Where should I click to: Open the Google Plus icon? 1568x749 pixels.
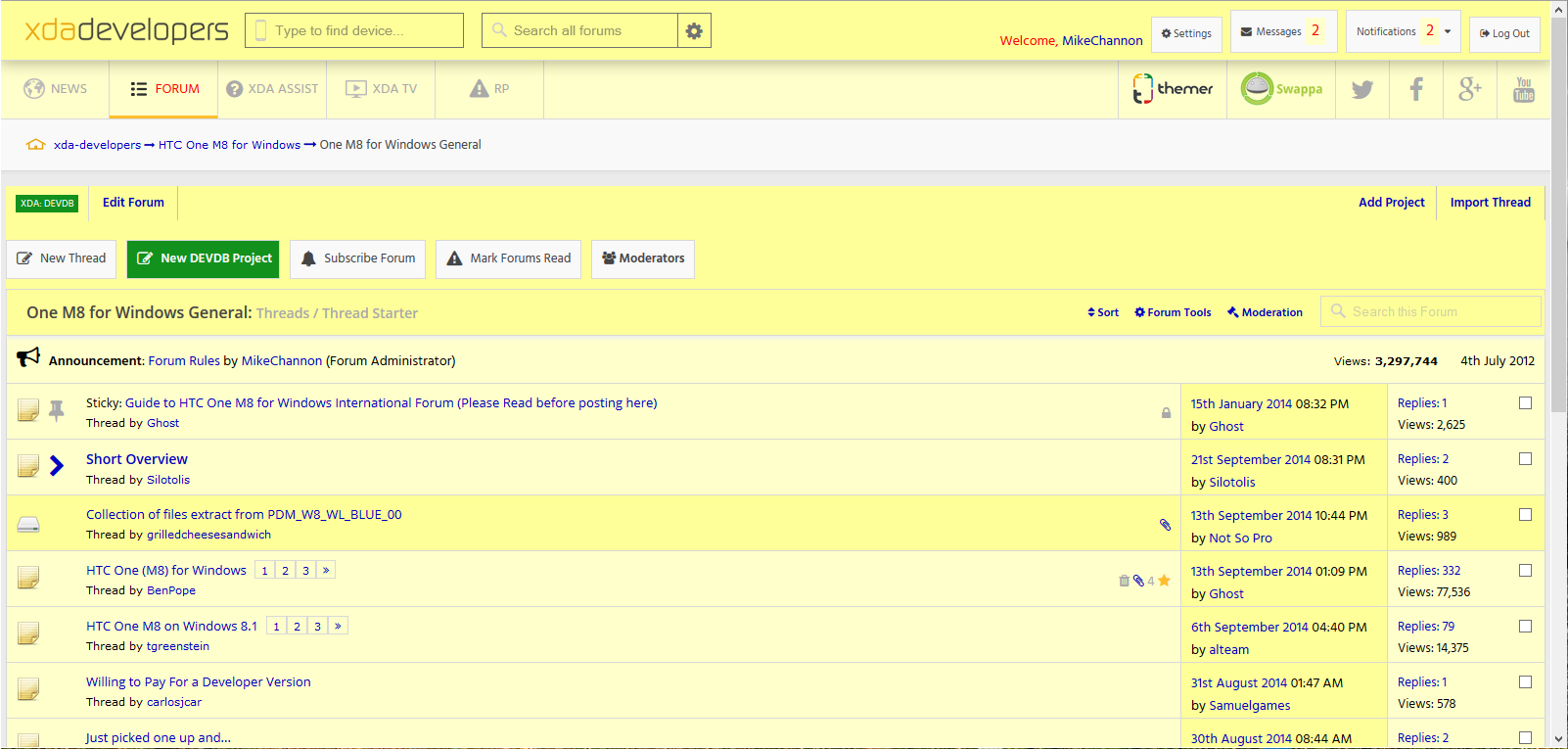(1470, 89)
